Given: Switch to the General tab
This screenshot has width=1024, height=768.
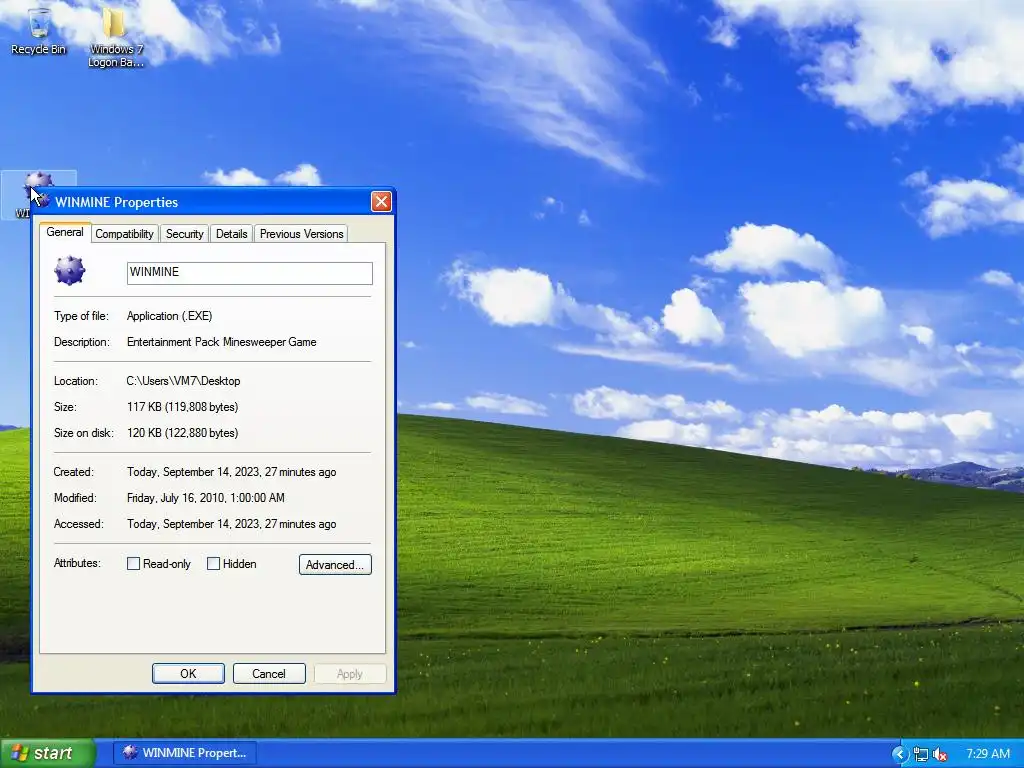Looking at the screenshot, I should pos(65,232).
